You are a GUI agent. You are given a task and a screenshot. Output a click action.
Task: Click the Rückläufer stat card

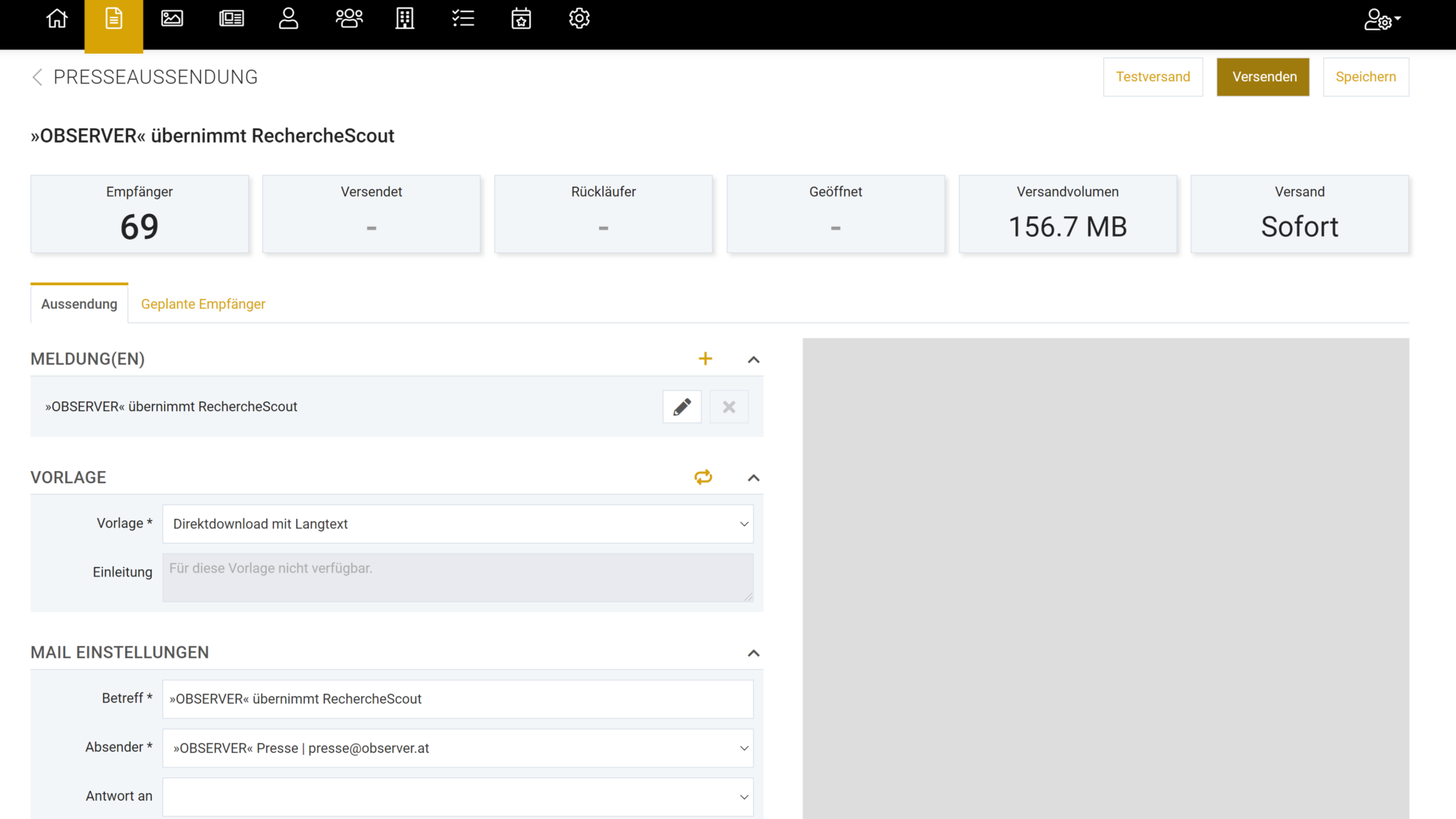pyautogui.click(x=604, y=214)
